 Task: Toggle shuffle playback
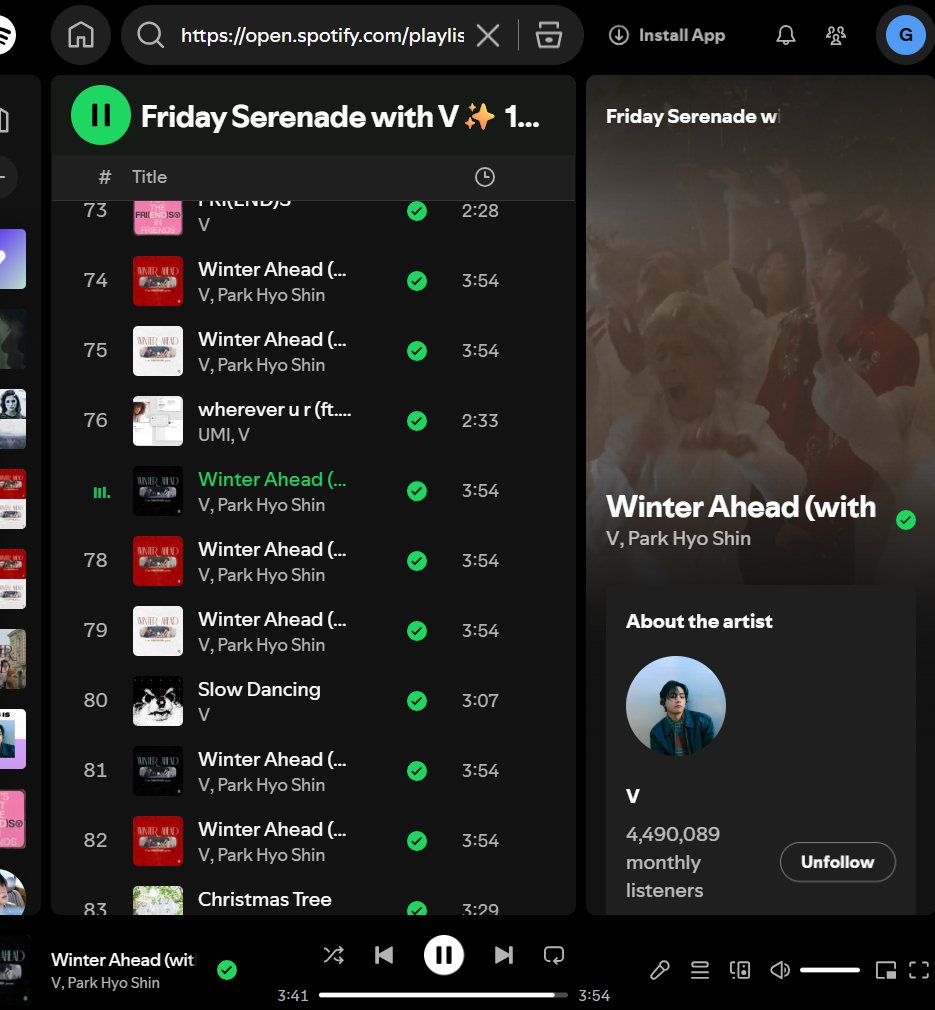[334, 955]
